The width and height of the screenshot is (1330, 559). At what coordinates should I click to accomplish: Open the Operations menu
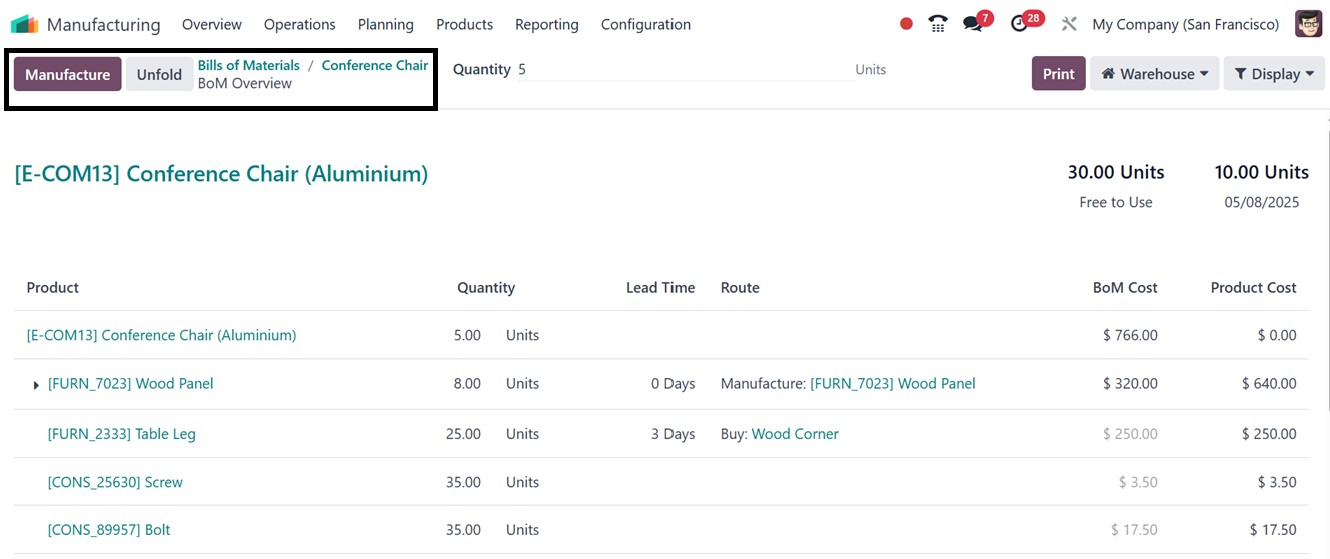coord(299,24)
